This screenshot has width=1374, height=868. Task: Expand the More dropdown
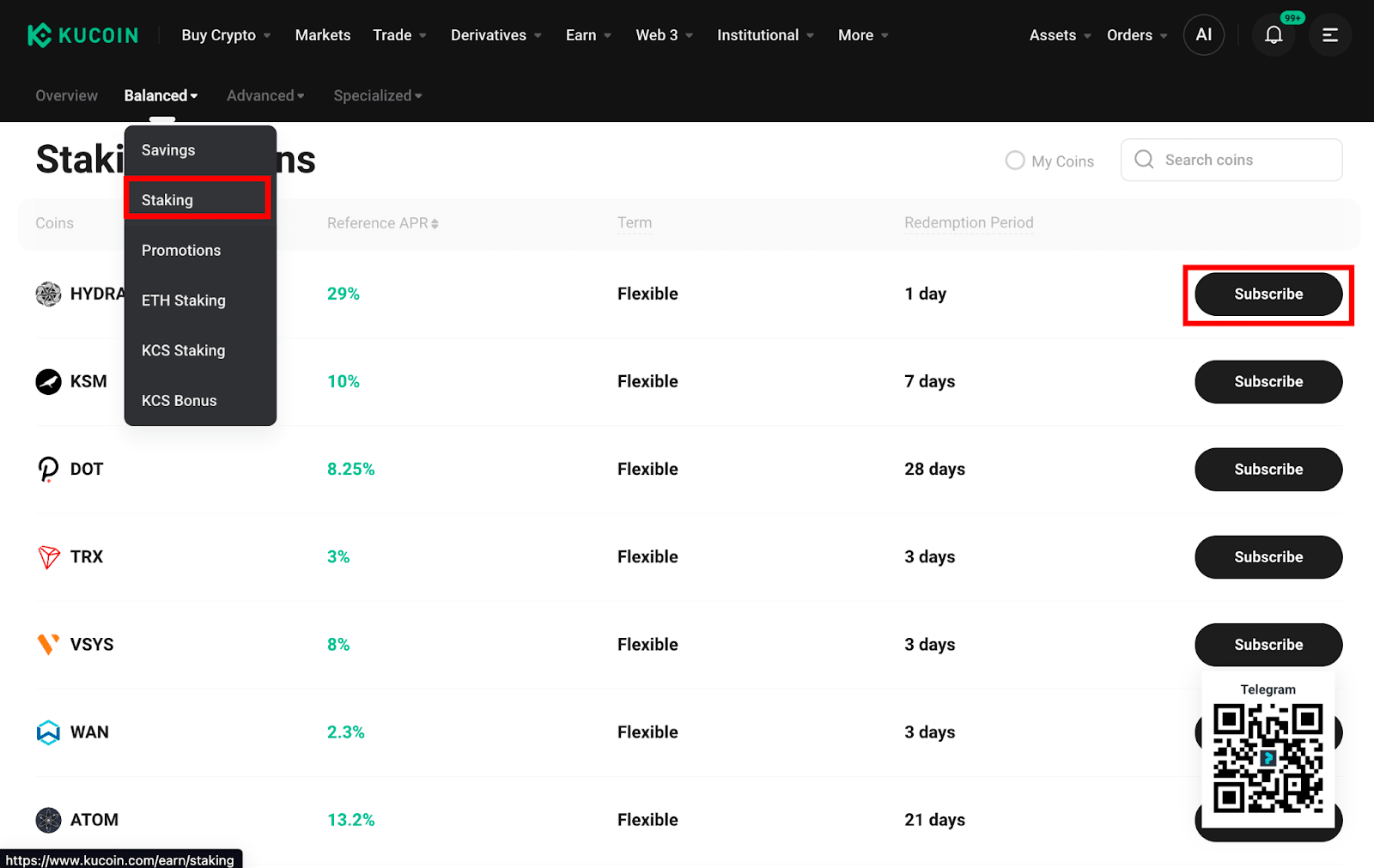point(863,35)
